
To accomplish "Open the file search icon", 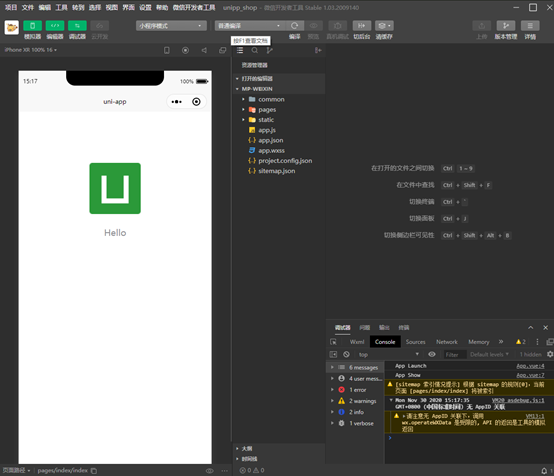I will (x=254, y=51).
